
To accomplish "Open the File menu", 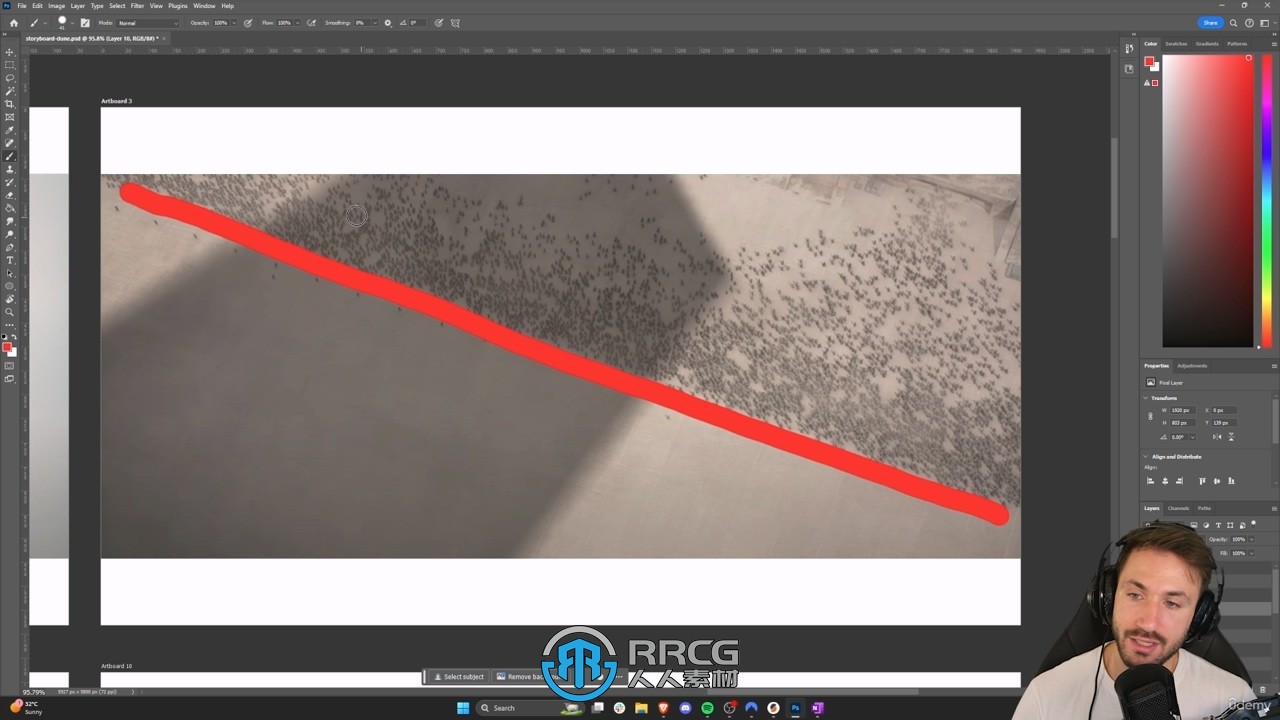I will click(22, 6).
